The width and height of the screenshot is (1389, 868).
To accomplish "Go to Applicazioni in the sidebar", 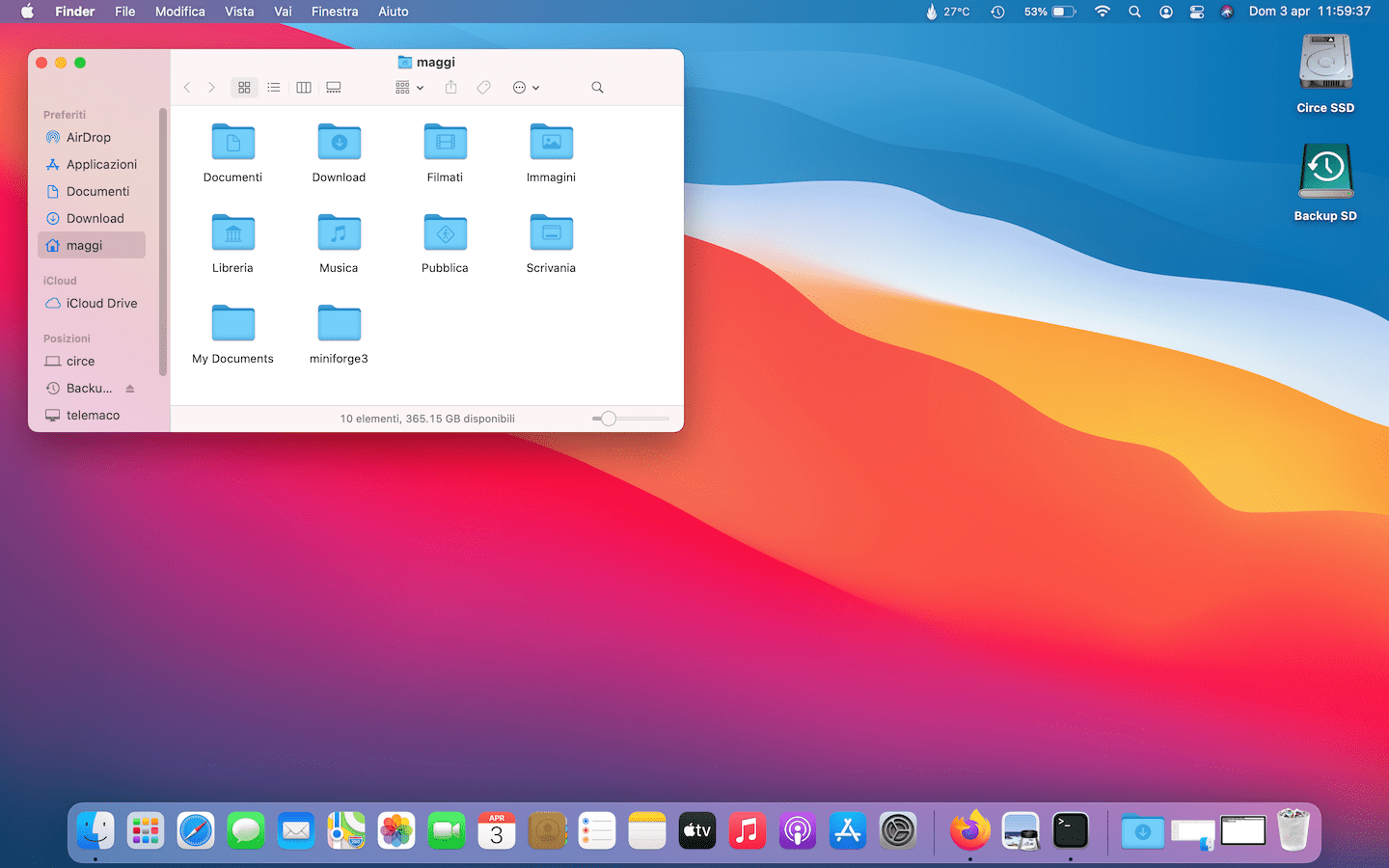I will tap(101, 165).
